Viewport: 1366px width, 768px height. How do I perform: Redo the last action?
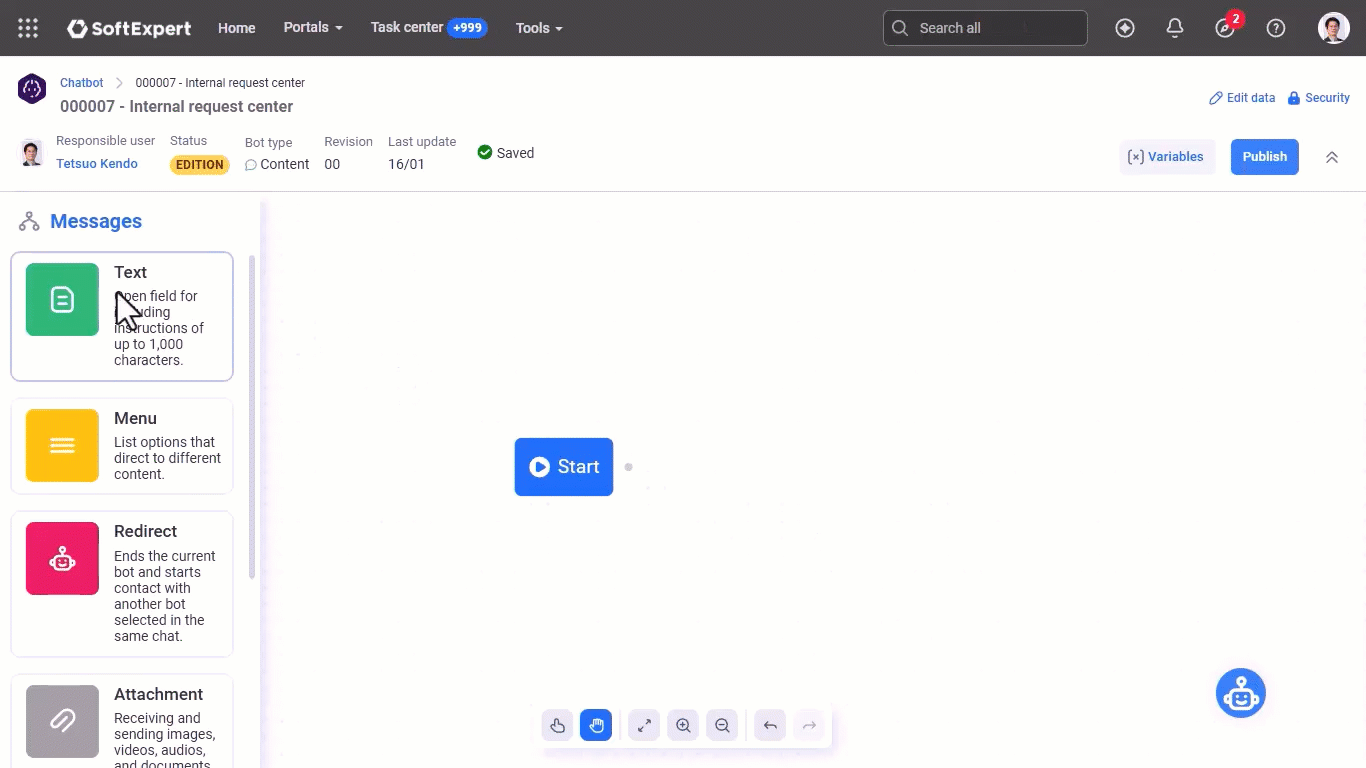click(x=809, y=725)
